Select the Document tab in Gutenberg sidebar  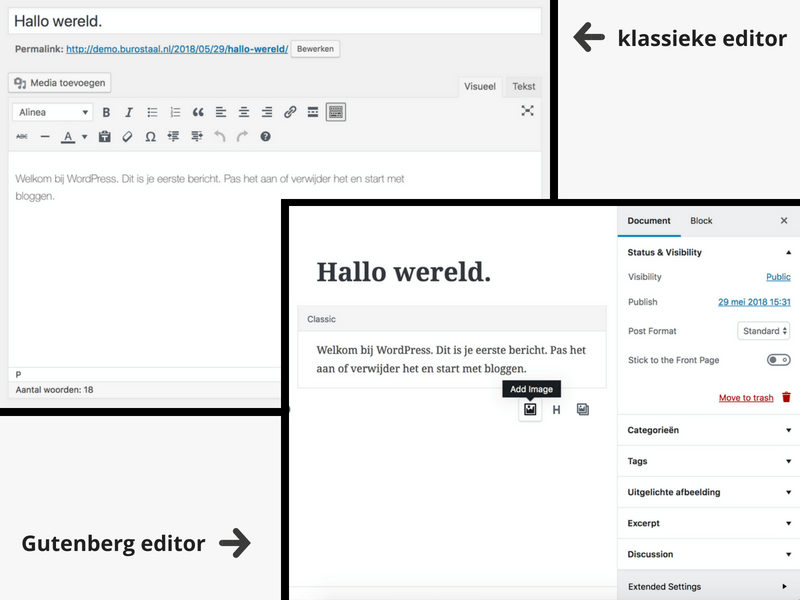[649, 221]
